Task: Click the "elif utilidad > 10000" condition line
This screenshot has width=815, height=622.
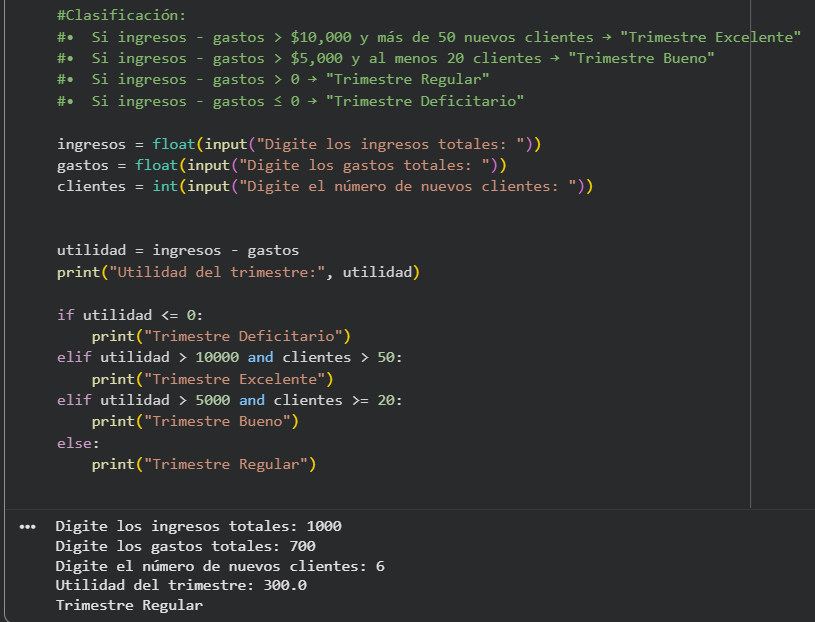Action: (230, 357)
